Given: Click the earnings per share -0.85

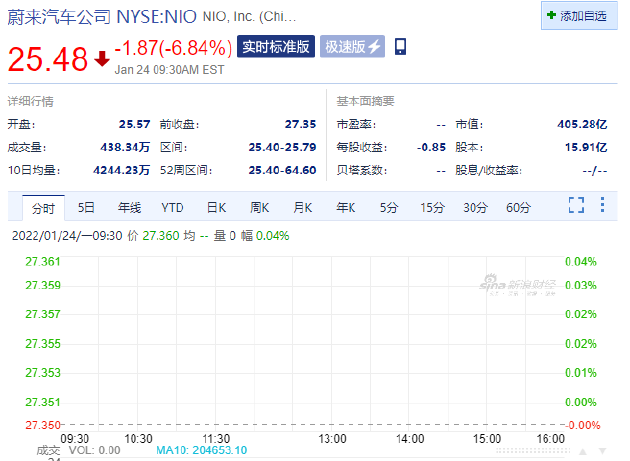Looking at the screenshot, I should click(x=431, y=147).
